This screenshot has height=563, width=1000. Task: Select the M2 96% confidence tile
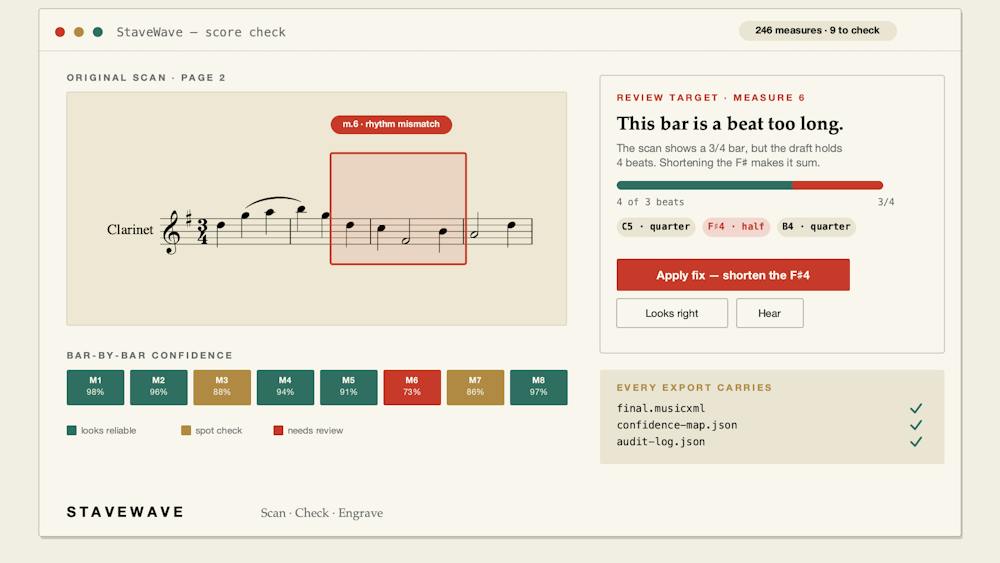point(158,387)
